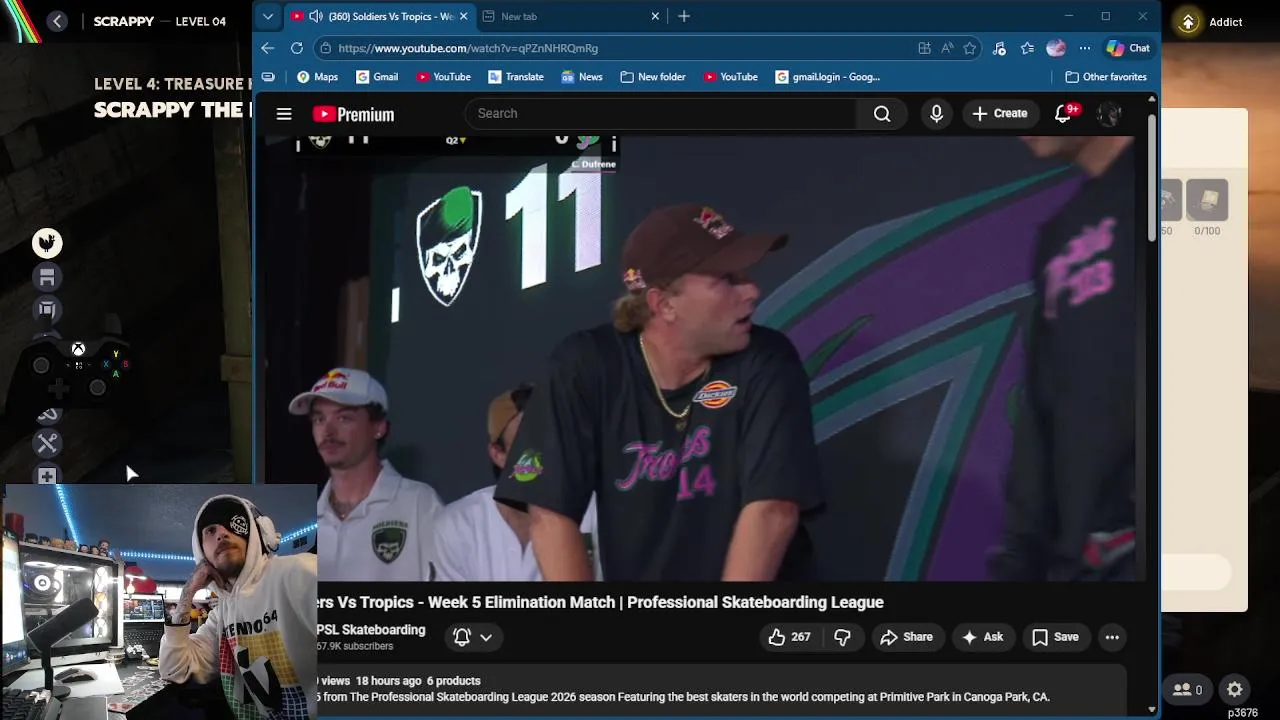
Task: Like the video showing 267 likes
Action: pyautogui.click(x=789, y=637)
